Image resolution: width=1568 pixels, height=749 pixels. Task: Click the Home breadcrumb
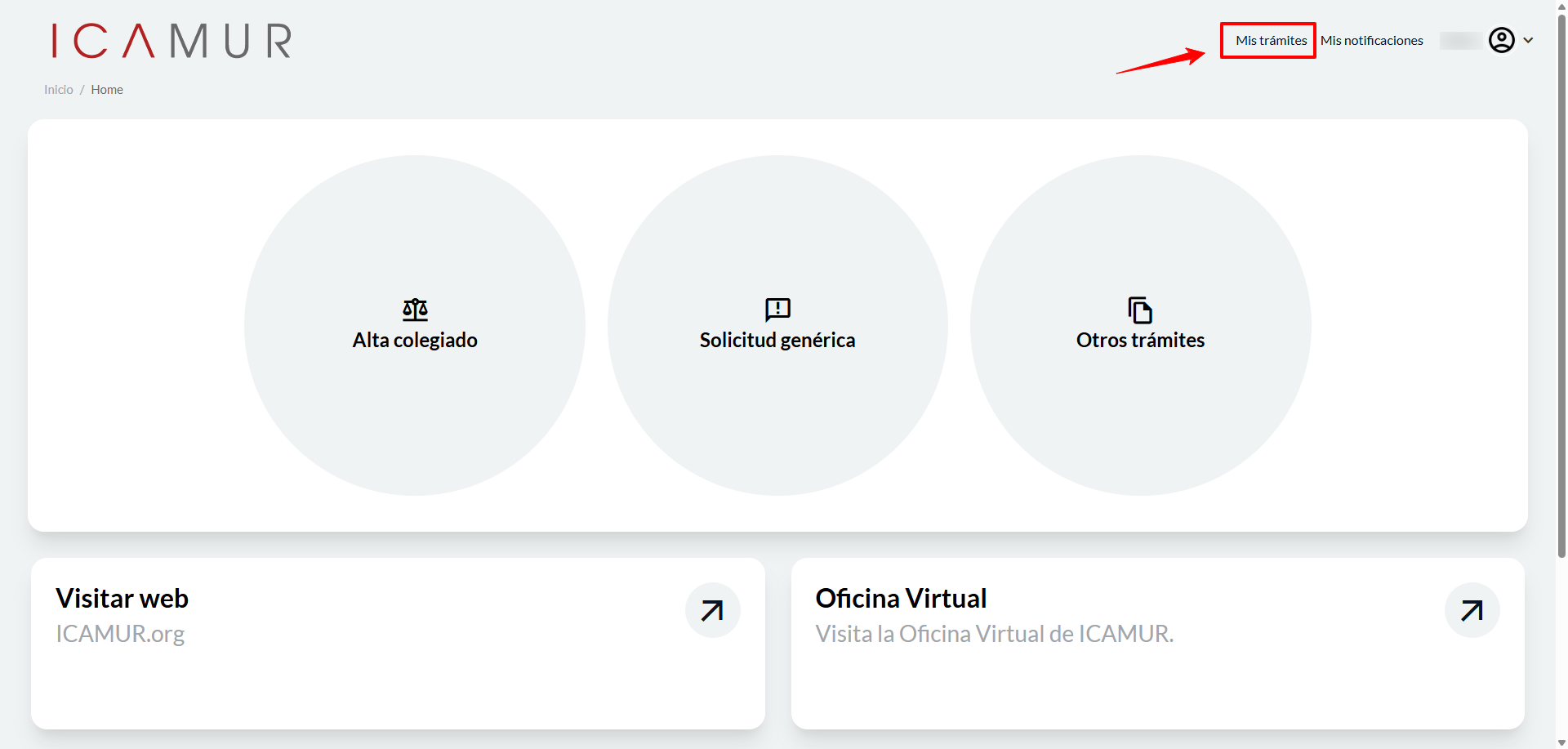coord(107,90)
